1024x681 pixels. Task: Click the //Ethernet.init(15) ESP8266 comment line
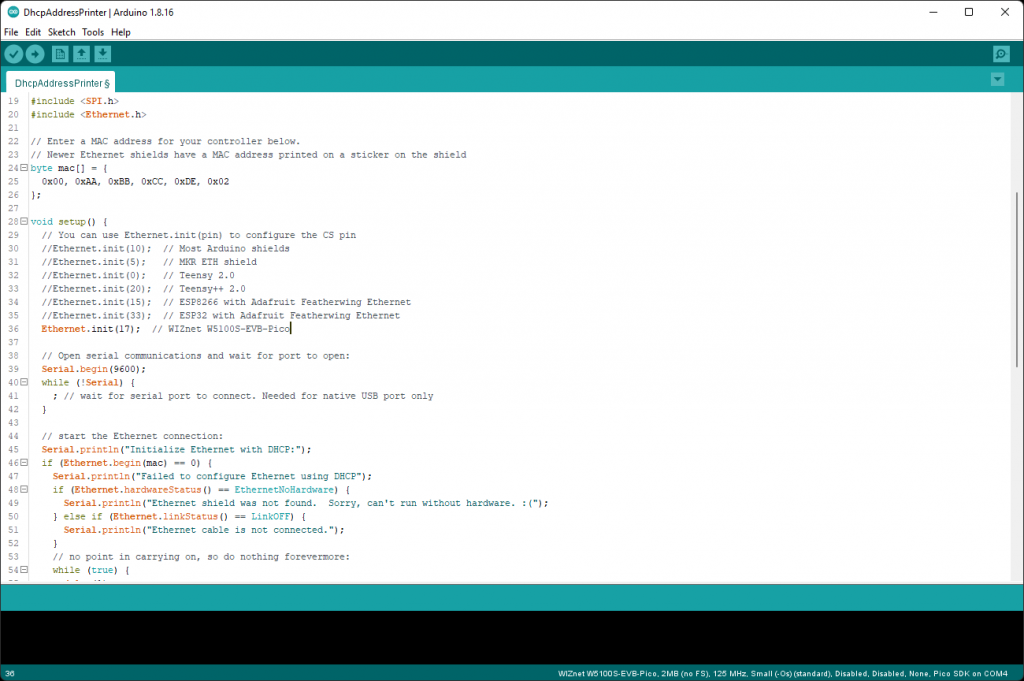(x=226, y=302)
